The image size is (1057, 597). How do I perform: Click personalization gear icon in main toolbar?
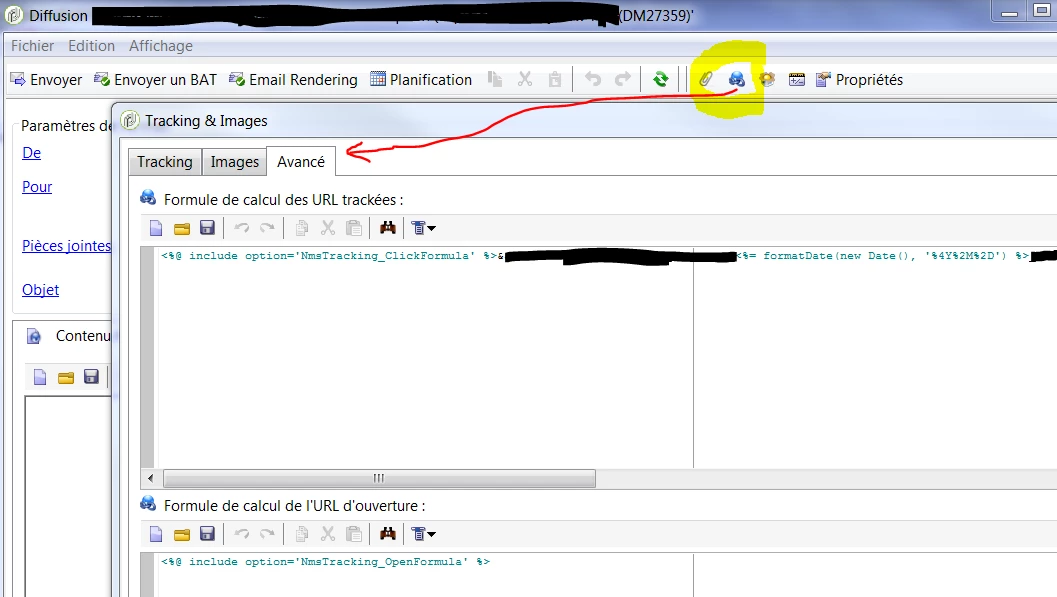pos(767,80)
